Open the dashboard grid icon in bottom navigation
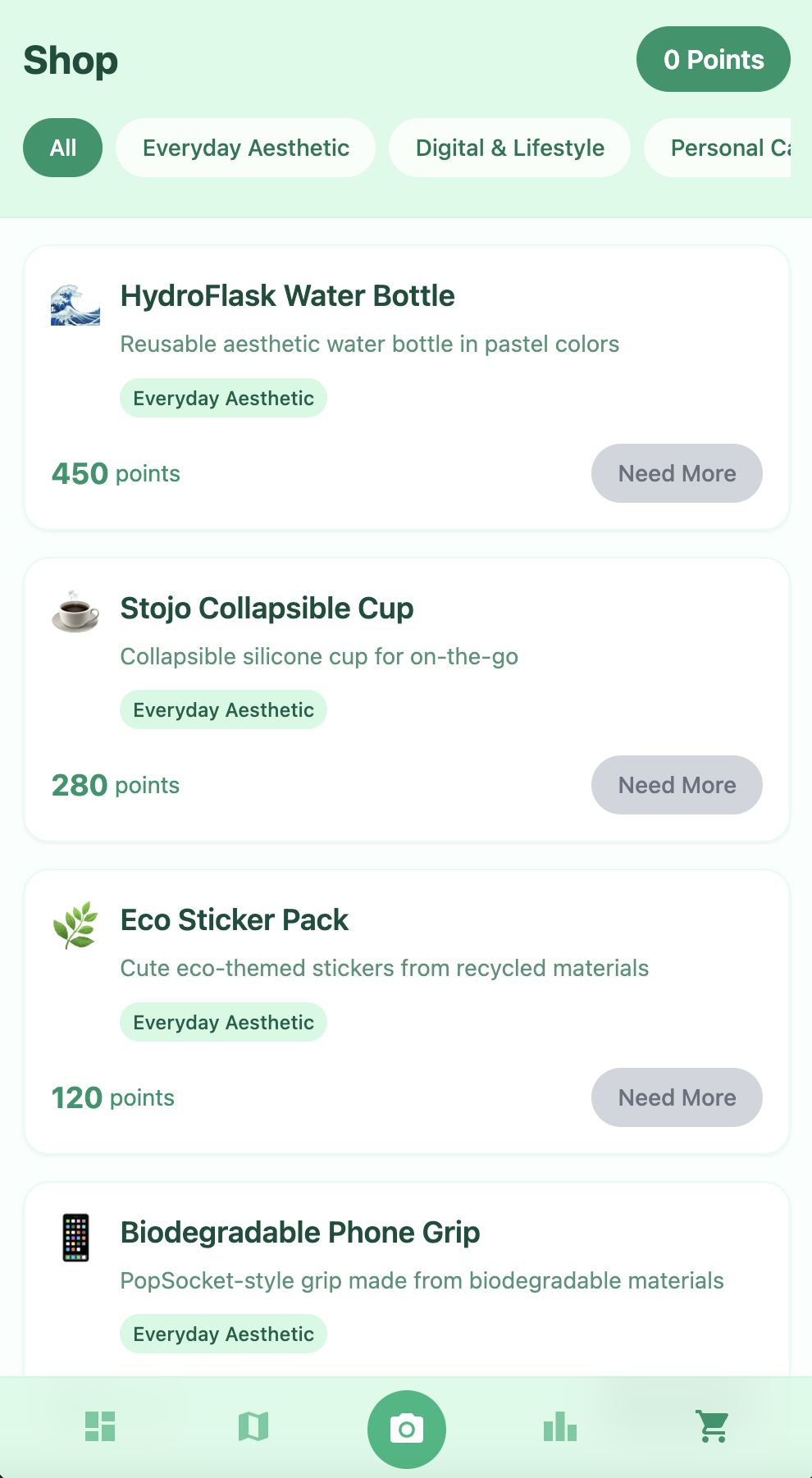 [100, 1426]
